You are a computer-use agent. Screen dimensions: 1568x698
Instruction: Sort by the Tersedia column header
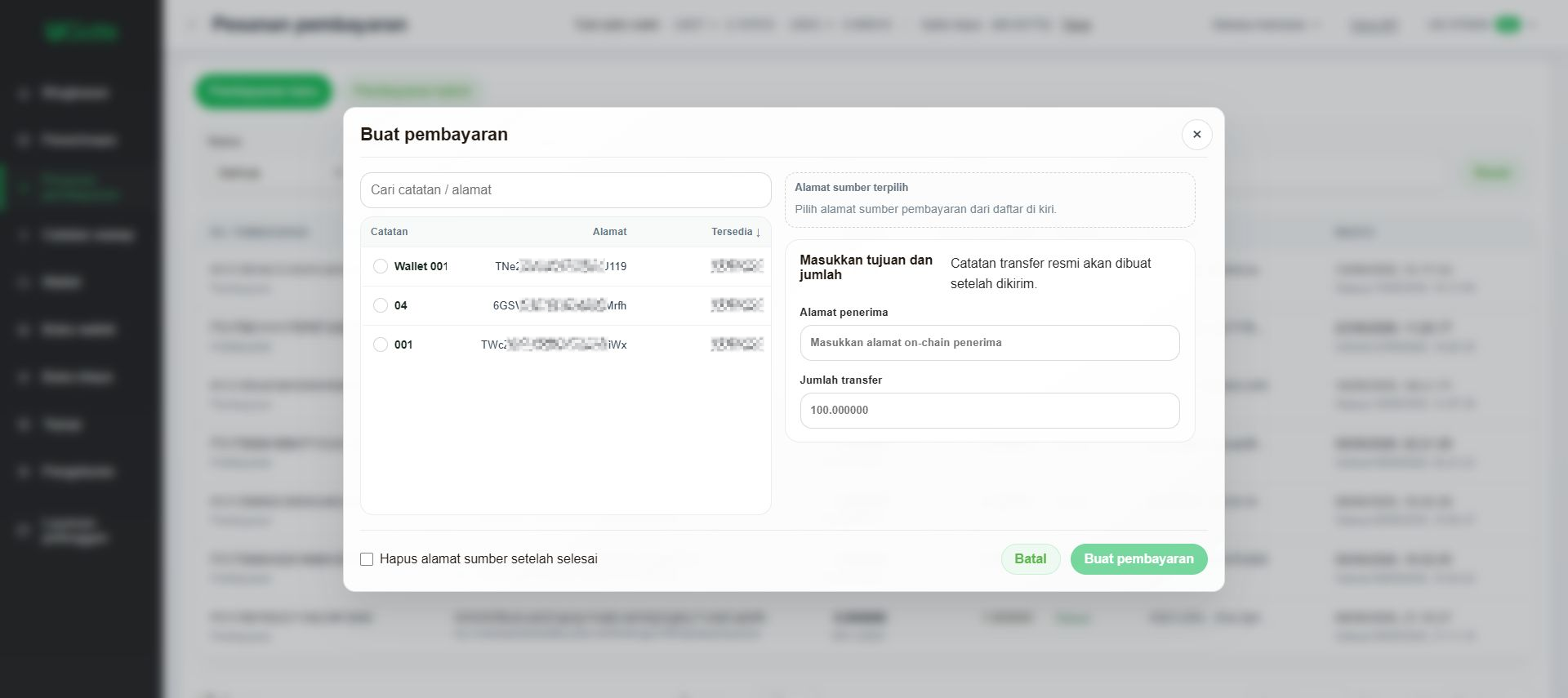click(736, 232)
